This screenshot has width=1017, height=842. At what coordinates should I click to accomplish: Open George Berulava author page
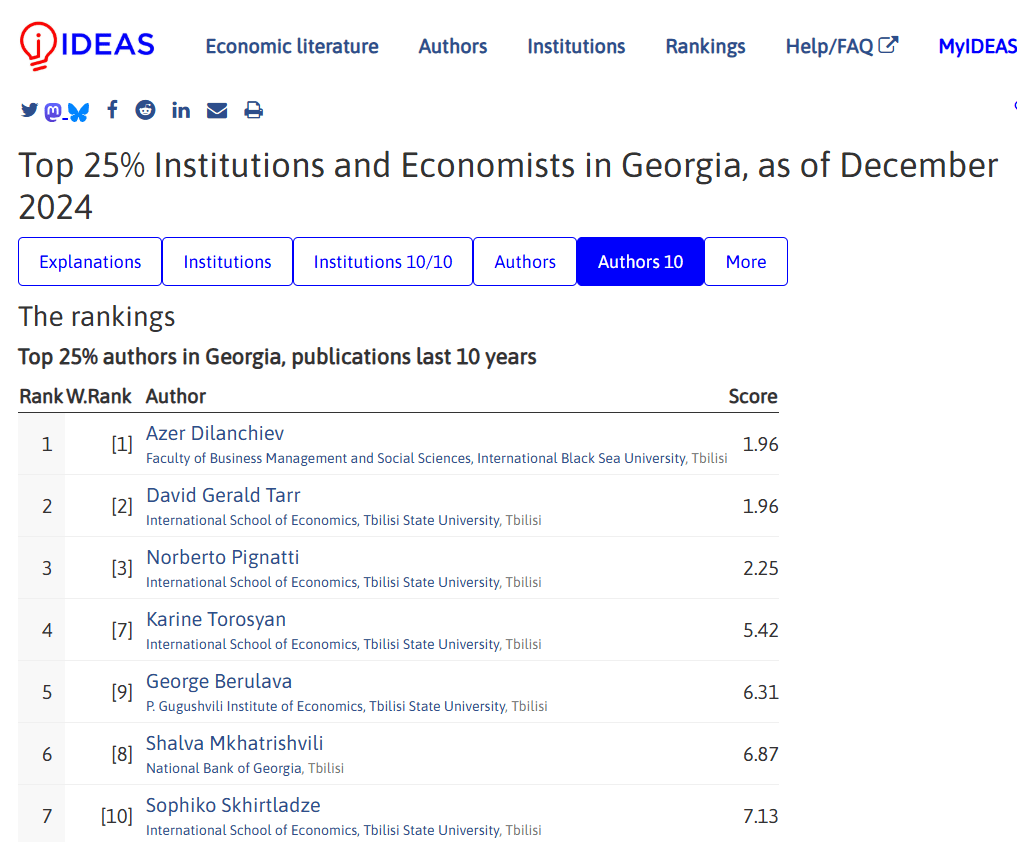point(219,681)
